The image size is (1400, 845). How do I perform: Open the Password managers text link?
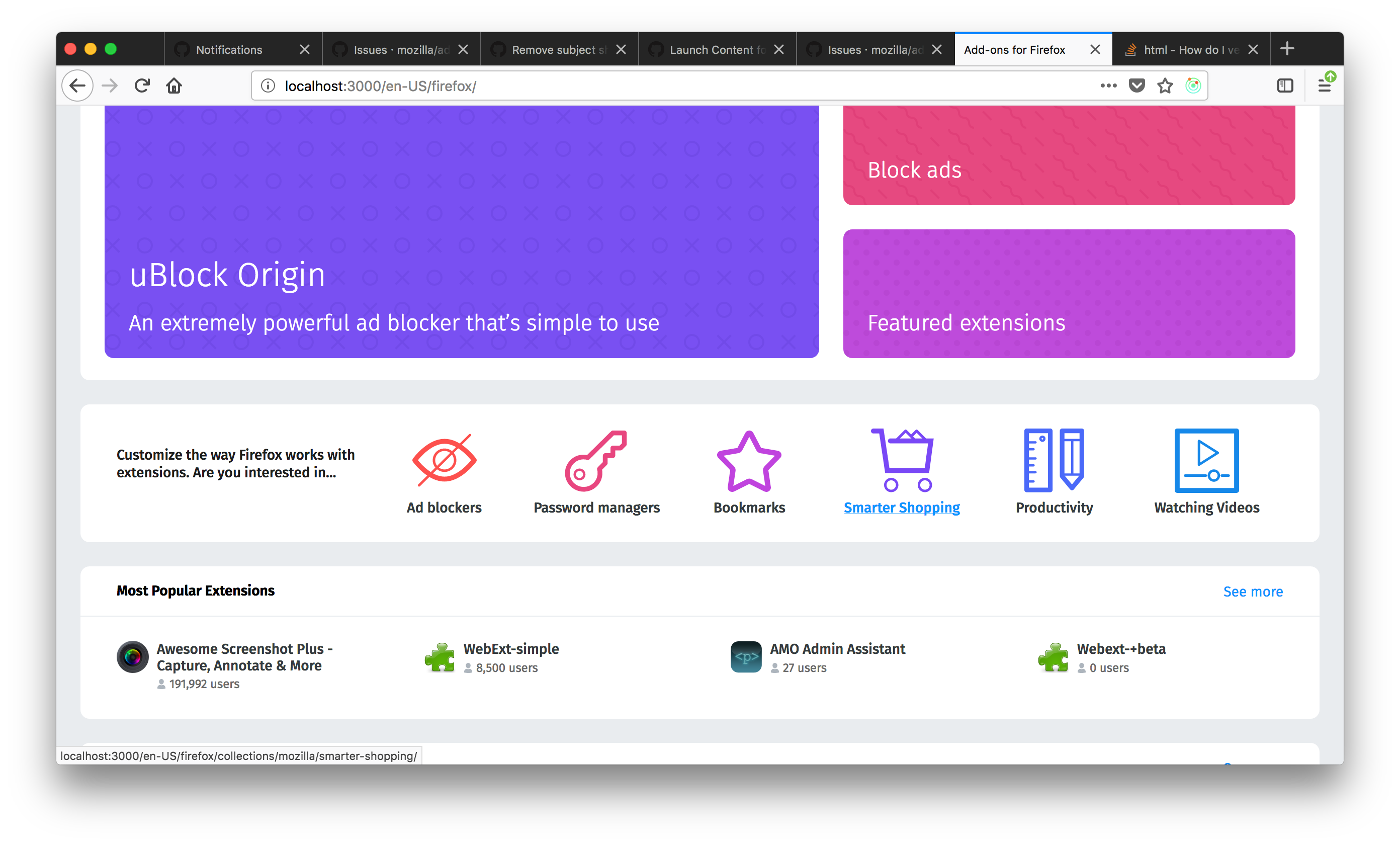tap(596, 508)
